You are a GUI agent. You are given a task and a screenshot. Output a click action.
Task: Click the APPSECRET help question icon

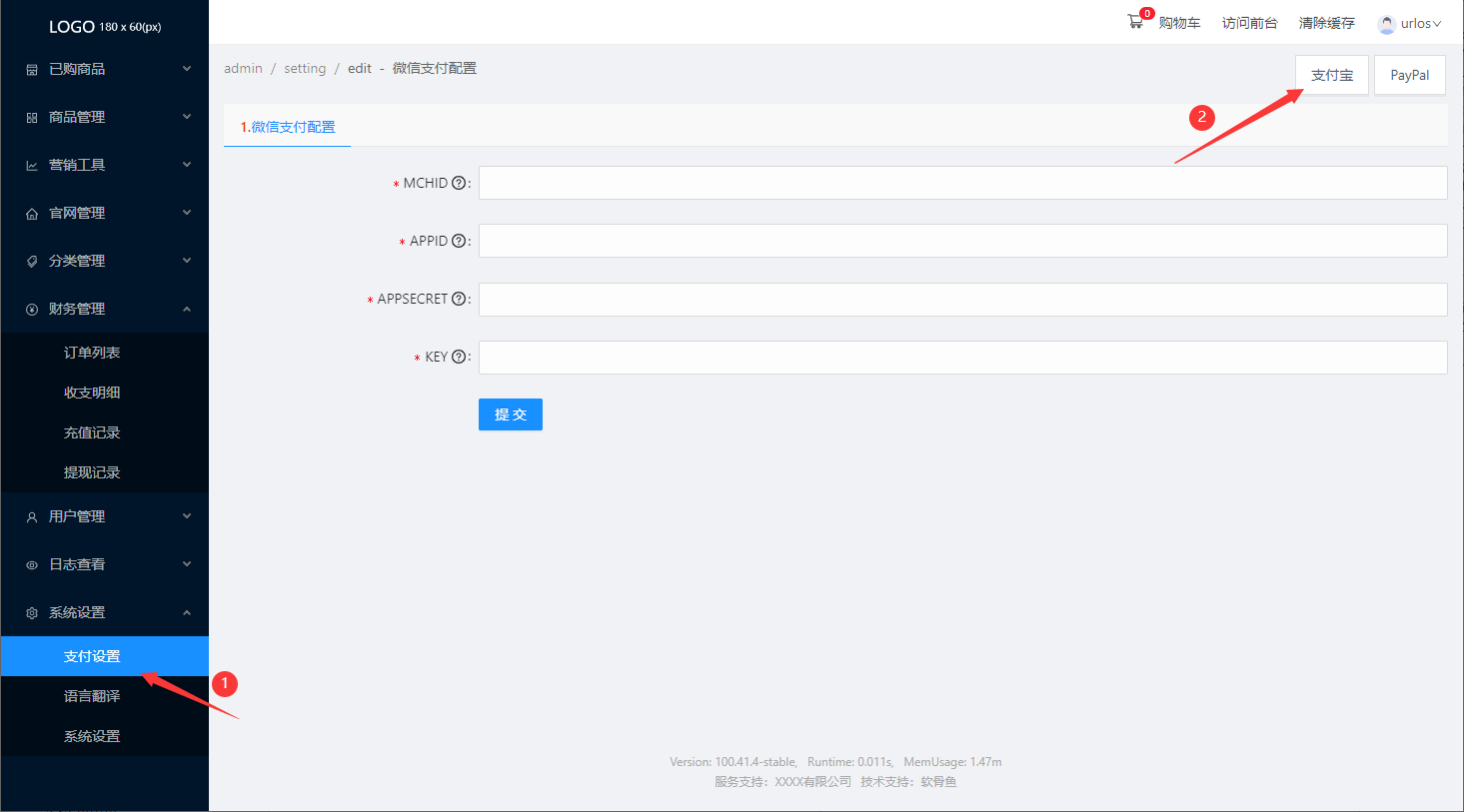[459, 299]
